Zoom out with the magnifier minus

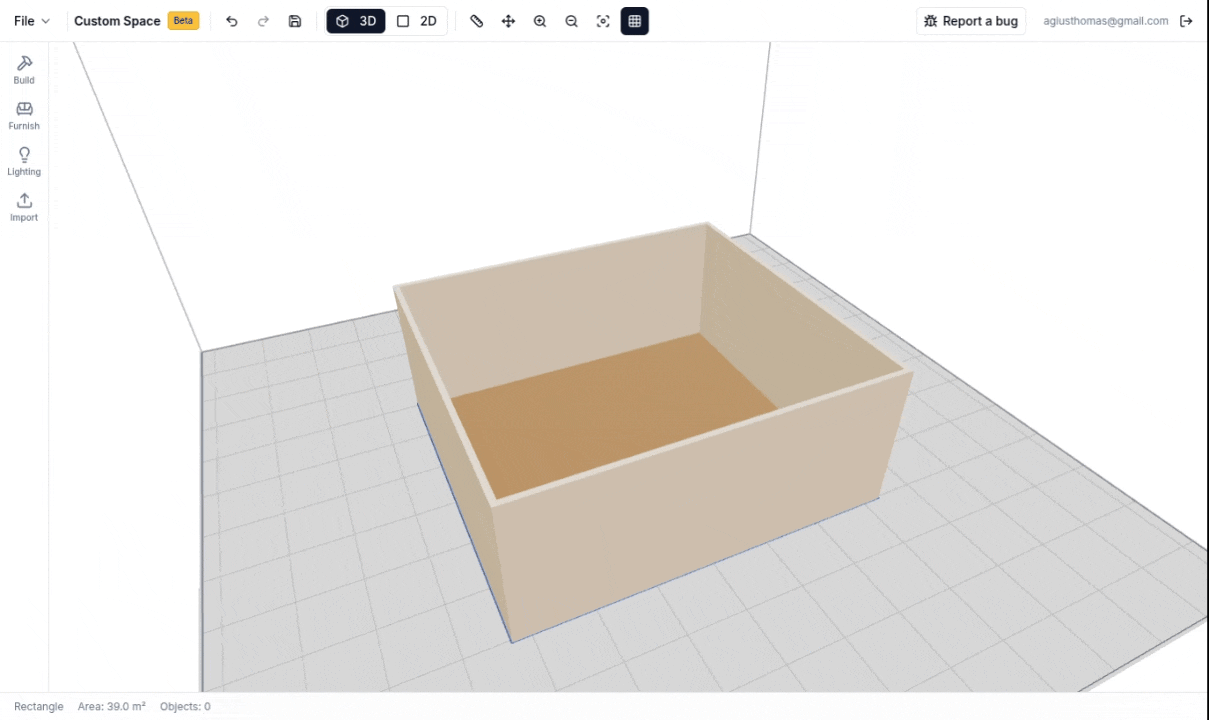571,21
